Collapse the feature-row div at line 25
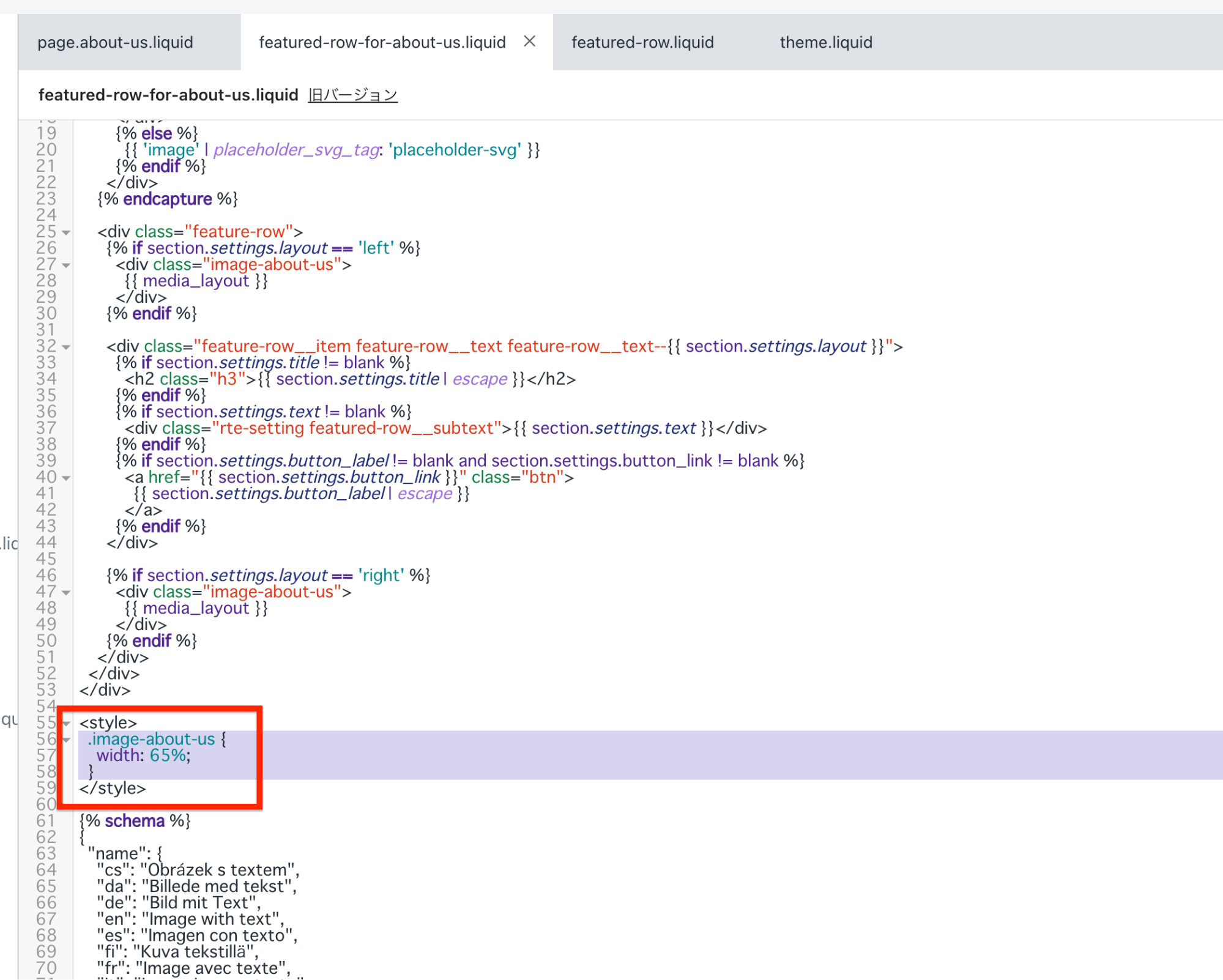 tap(66, 232)
